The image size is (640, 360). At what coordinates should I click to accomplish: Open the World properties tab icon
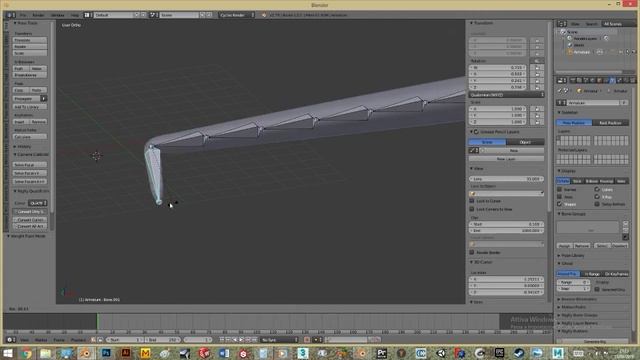tap(592, 80)
